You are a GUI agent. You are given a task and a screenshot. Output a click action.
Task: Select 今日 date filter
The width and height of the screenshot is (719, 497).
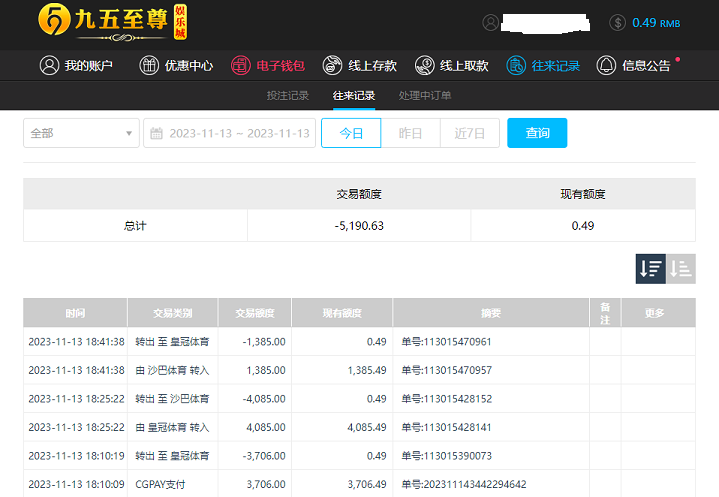point(351,133)
